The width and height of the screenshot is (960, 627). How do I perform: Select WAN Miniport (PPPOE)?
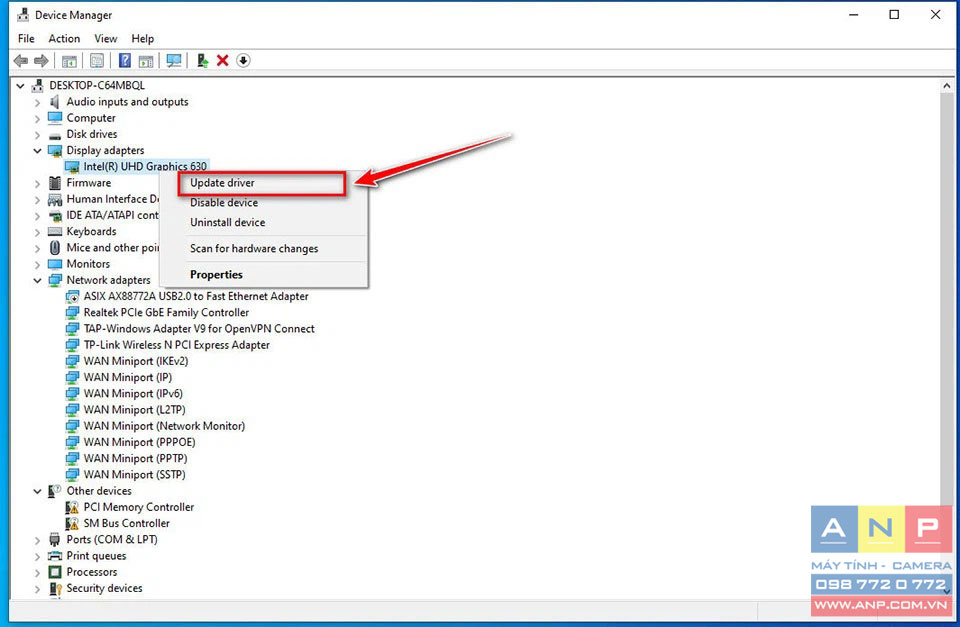pos(140,442)
